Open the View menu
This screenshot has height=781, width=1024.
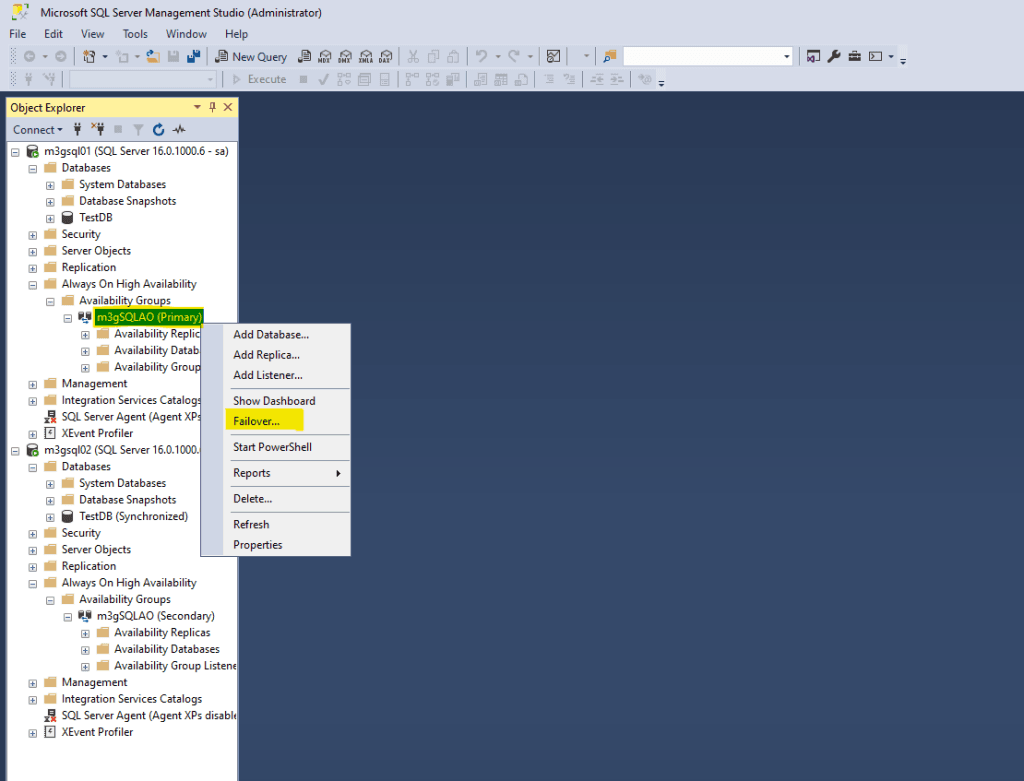(x=92, y=34)
